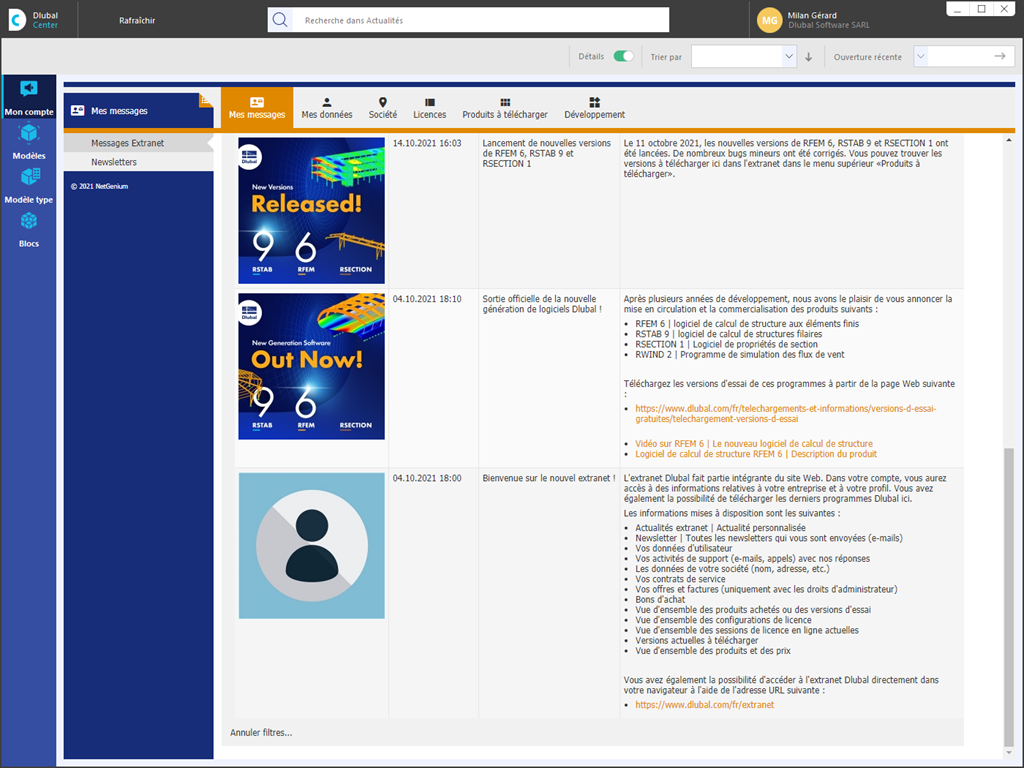Click the search magnifier icon
1024x768 pixels.
tap(280, 20)
